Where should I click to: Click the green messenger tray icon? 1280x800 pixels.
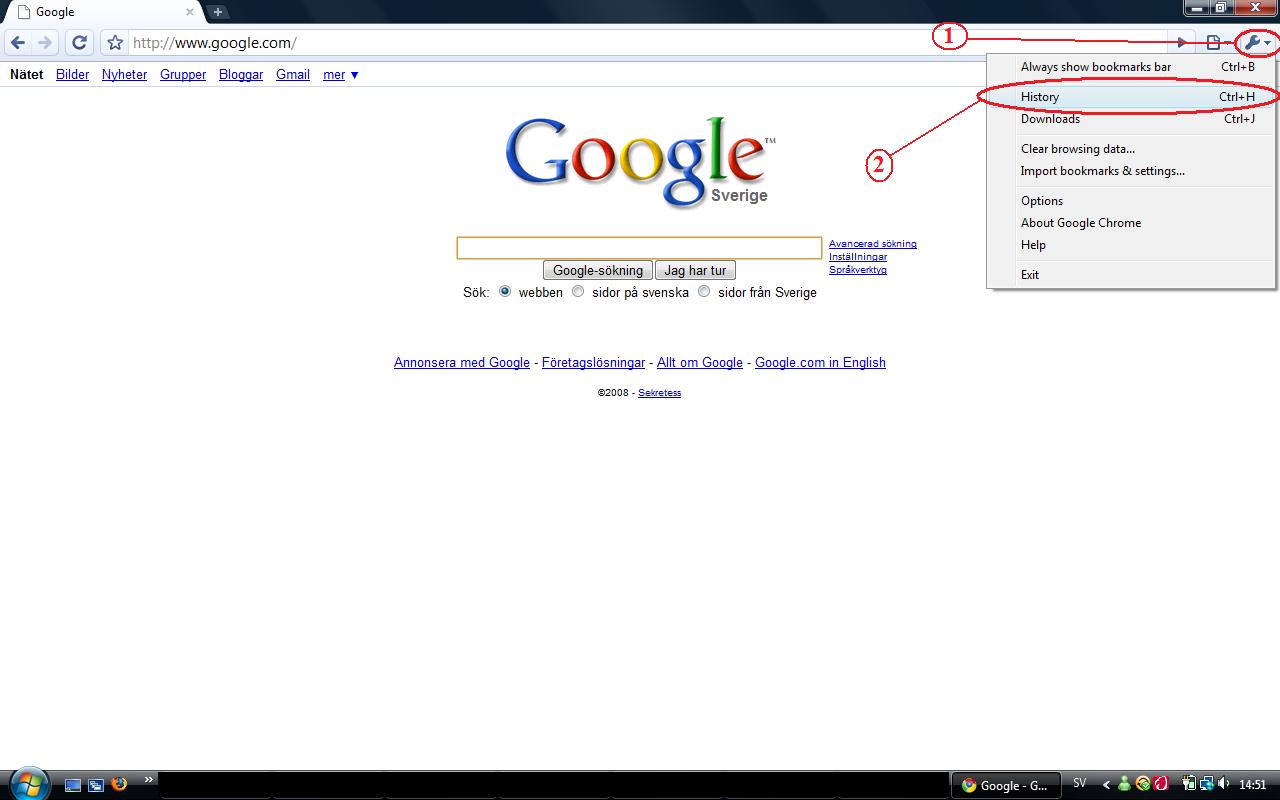1125,784
